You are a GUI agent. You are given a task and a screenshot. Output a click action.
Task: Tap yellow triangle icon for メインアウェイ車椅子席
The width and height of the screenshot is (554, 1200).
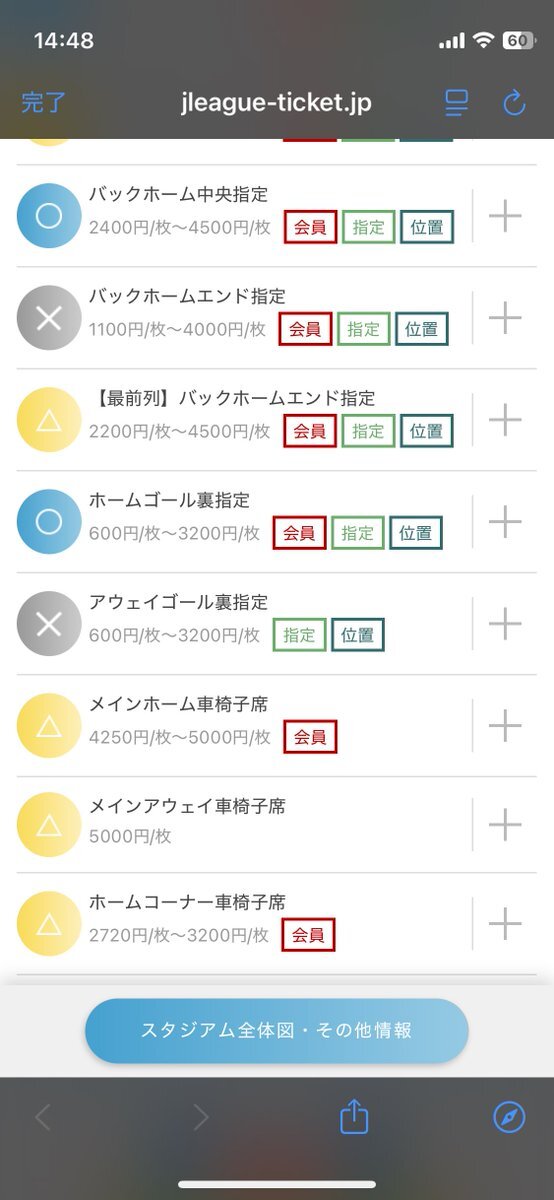pos(49,825)
